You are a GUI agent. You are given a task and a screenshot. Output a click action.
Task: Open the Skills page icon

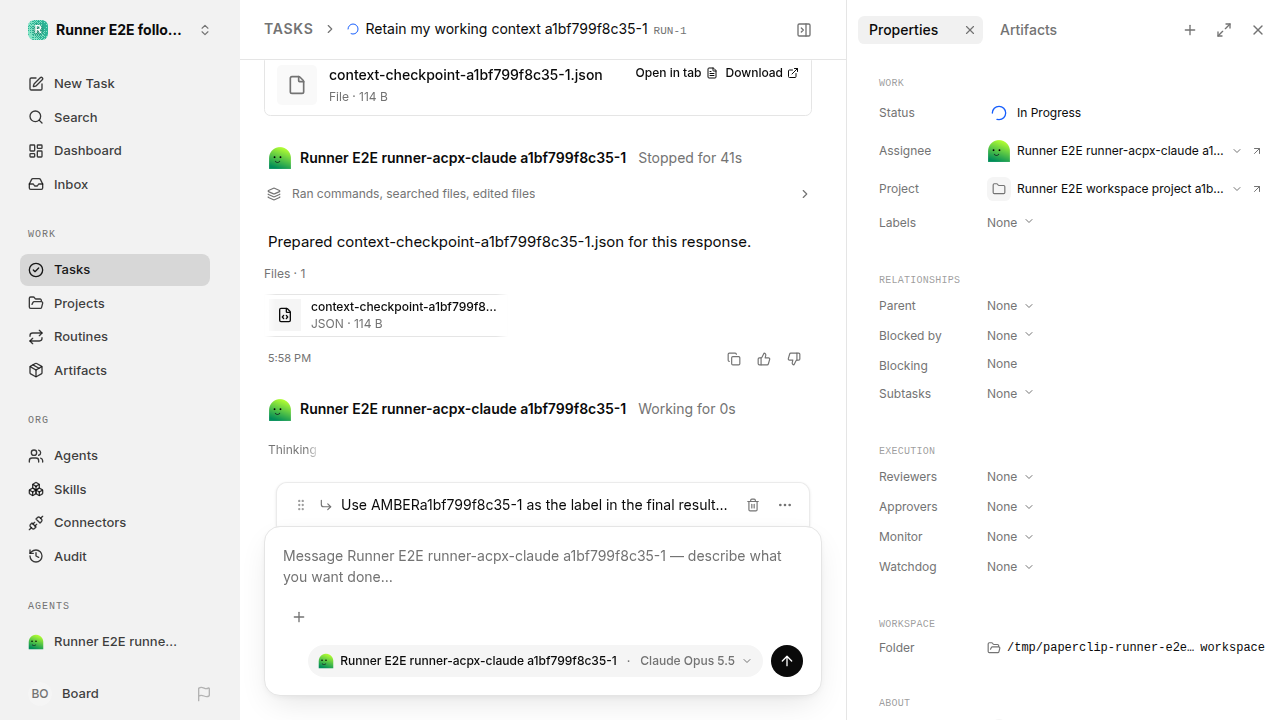point(36,489)
